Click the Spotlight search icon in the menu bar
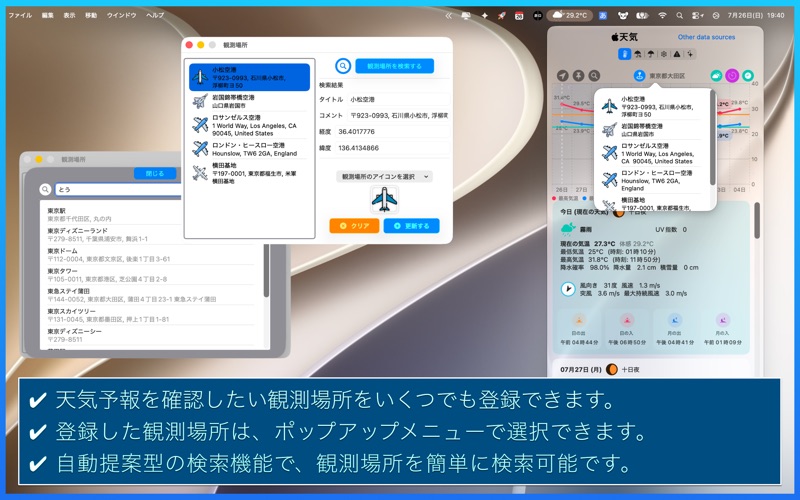The height and width of the screenshot is (500, 800). pyautogui.click(x=680, y=15)
